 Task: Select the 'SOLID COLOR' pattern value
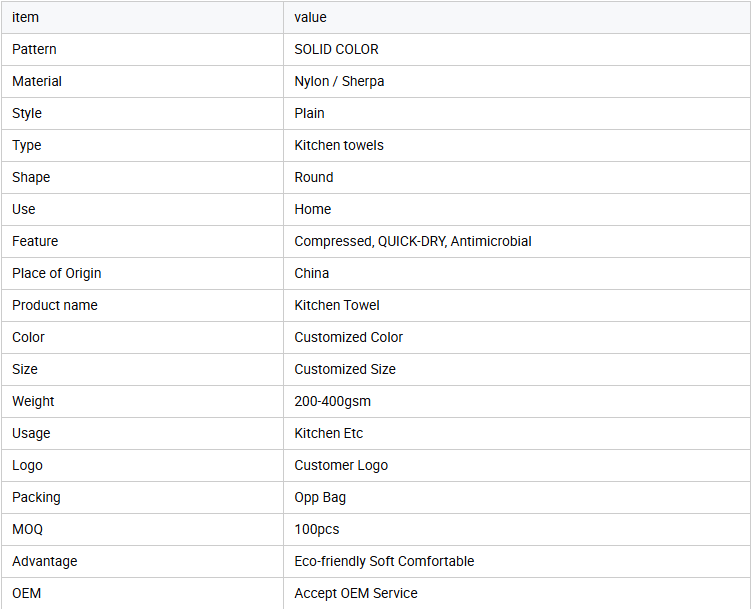(336, 49)
